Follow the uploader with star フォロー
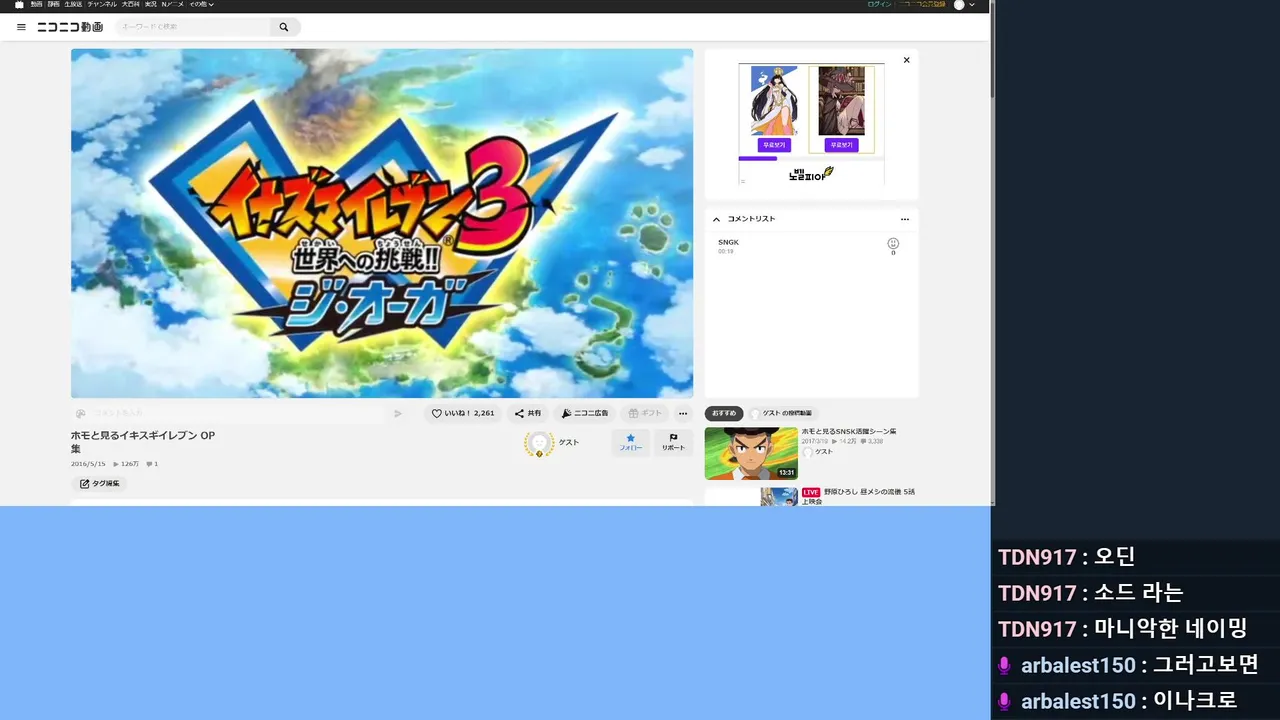This screenshot has height=720, width=1280. (630, 443)
